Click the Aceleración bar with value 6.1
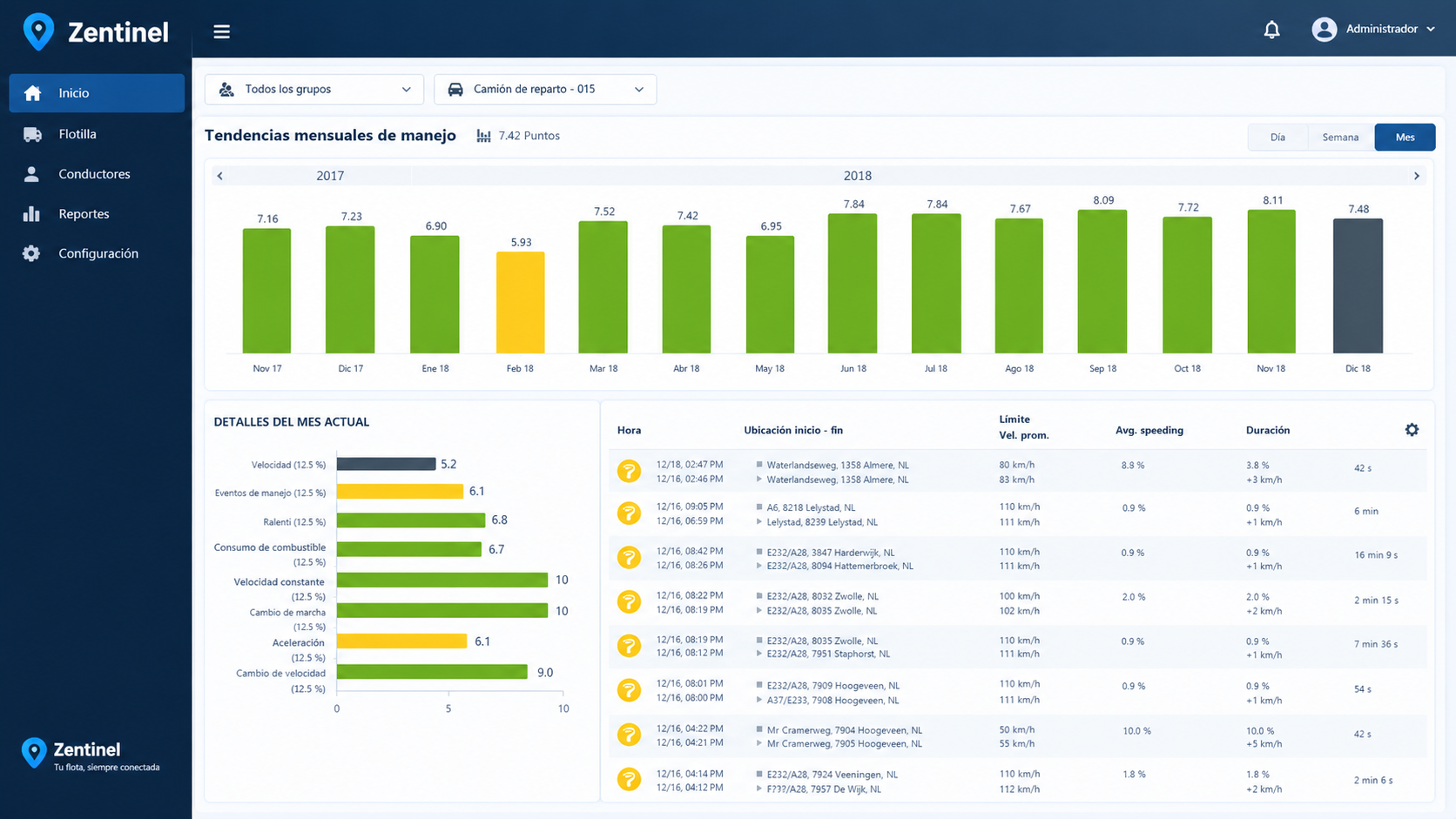The image size is (1456, 819). tap(401, 641)
